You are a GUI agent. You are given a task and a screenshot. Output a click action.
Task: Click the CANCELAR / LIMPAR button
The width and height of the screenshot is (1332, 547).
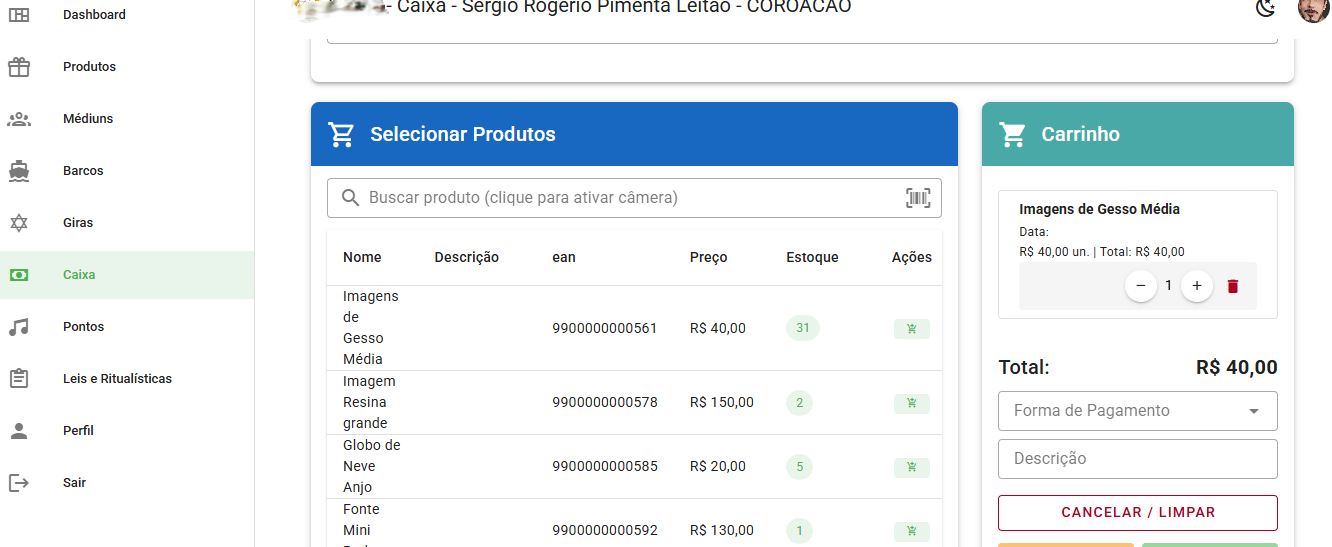point(1138,513)
